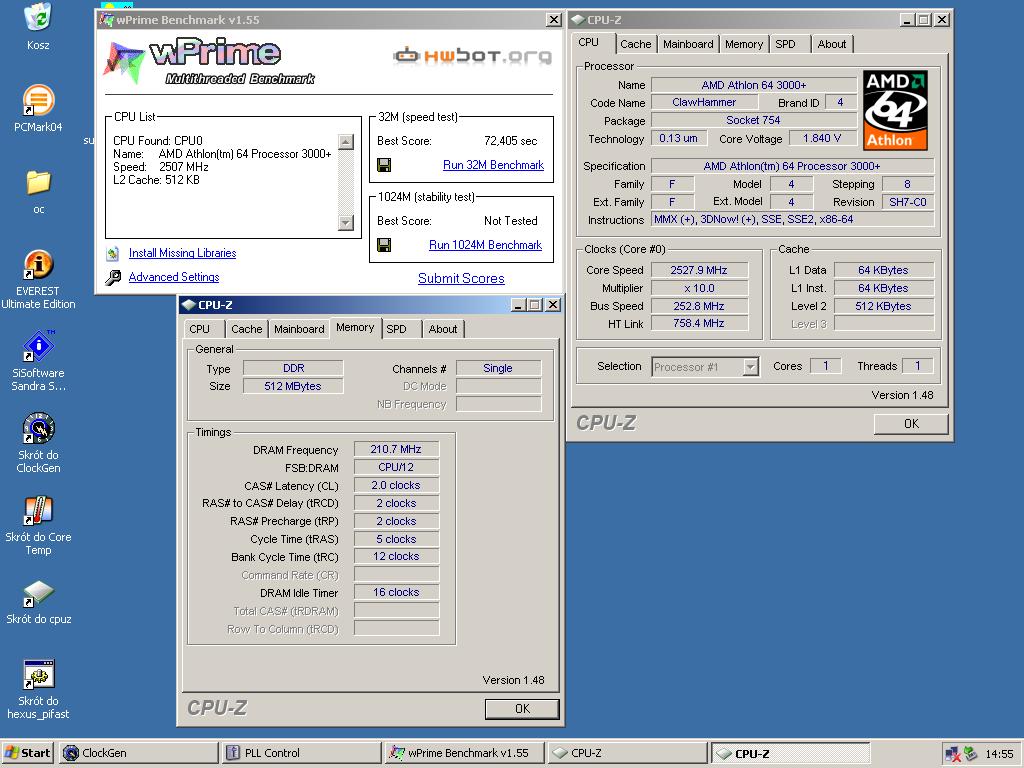Switch to ClockGen in the taskbar
Image resolution: width=1024 pixels, height=768 pixels.
(x=138, y=753)
